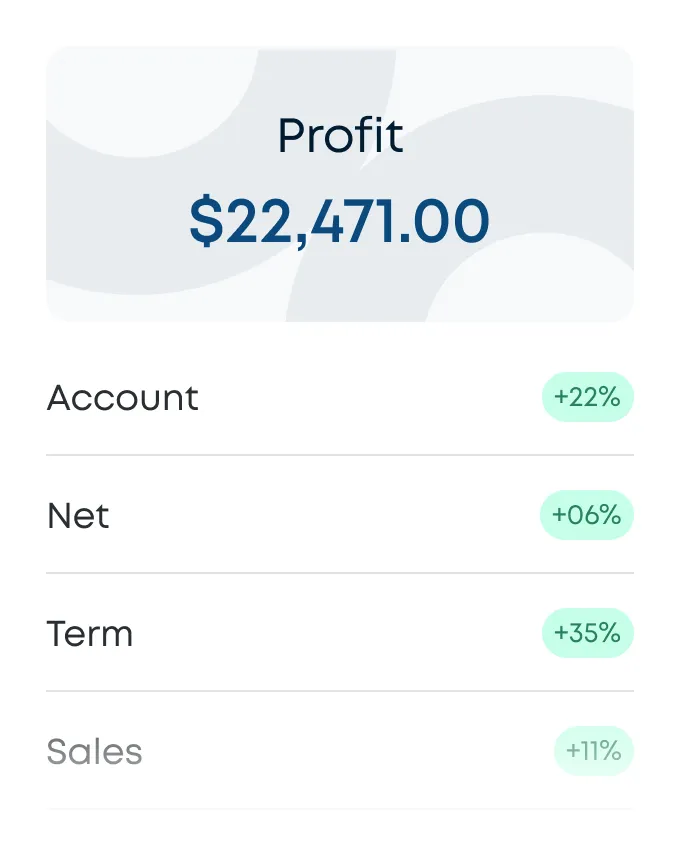Click the Account label text
The width and height of the screenshot is (680, 850).
(122, 397)
